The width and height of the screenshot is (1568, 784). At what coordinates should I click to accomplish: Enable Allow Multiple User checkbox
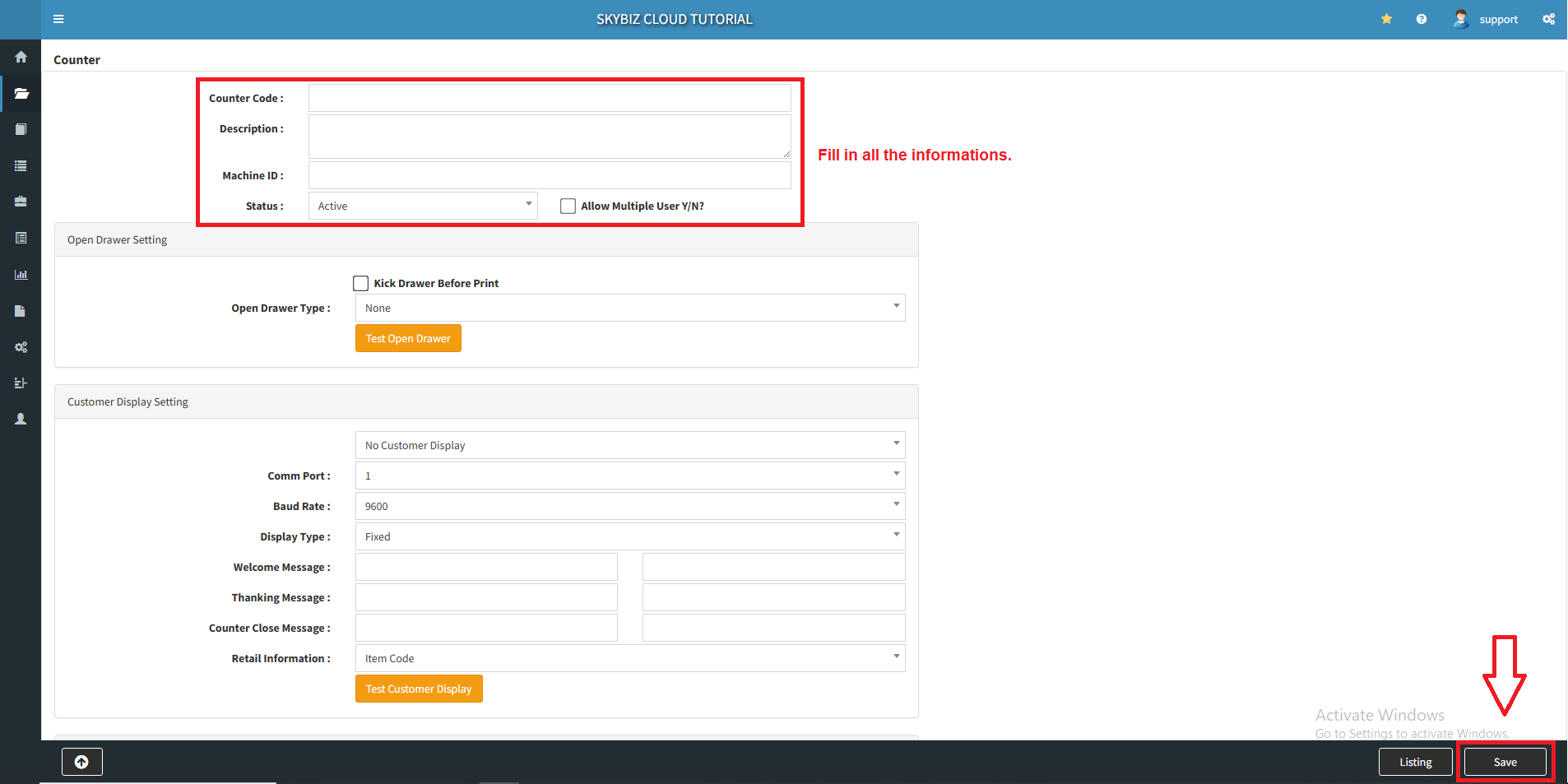click(x=568, y=206)
